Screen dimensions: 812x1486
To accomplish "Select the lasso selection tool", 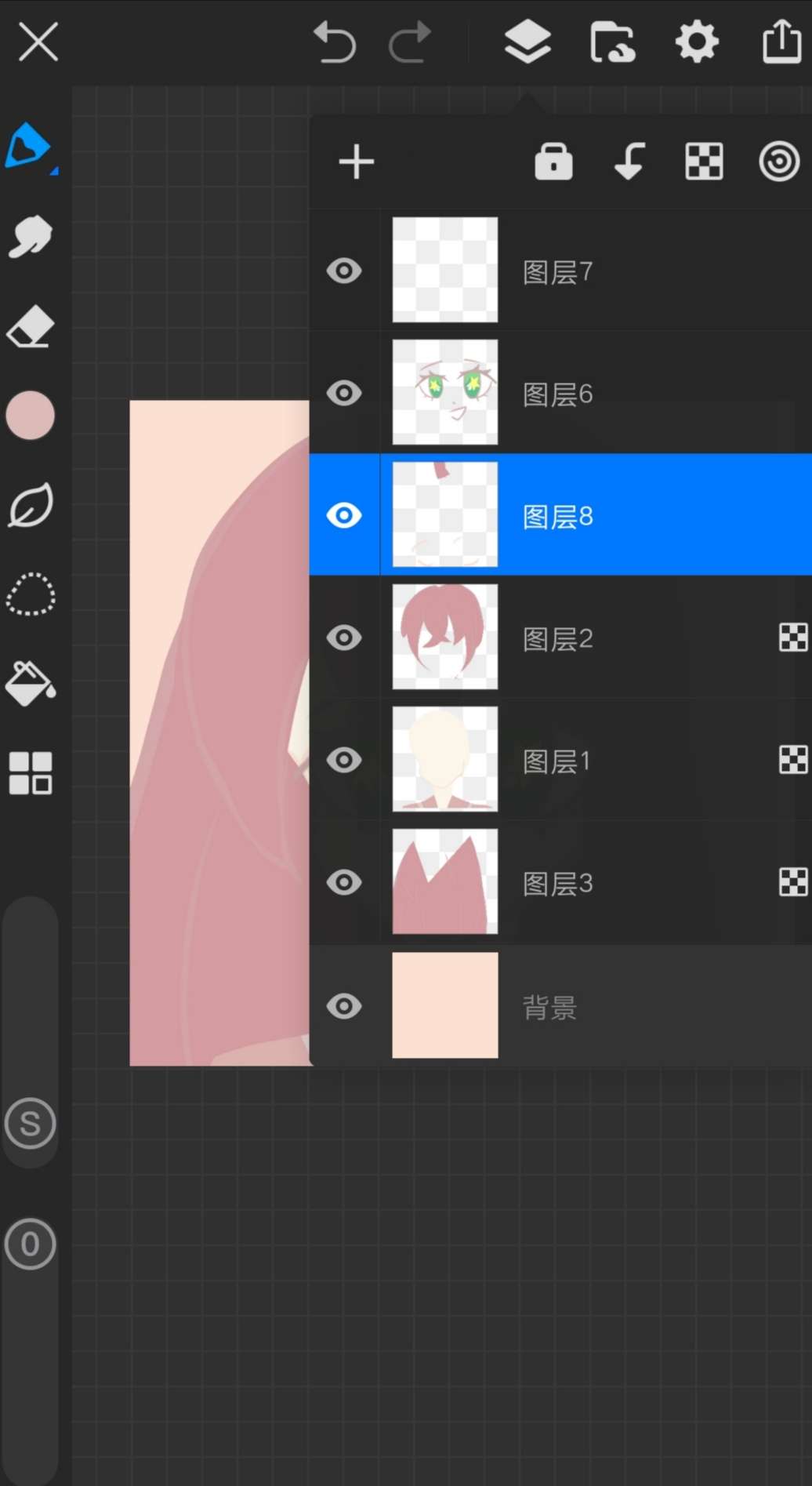I will [30, 594].
